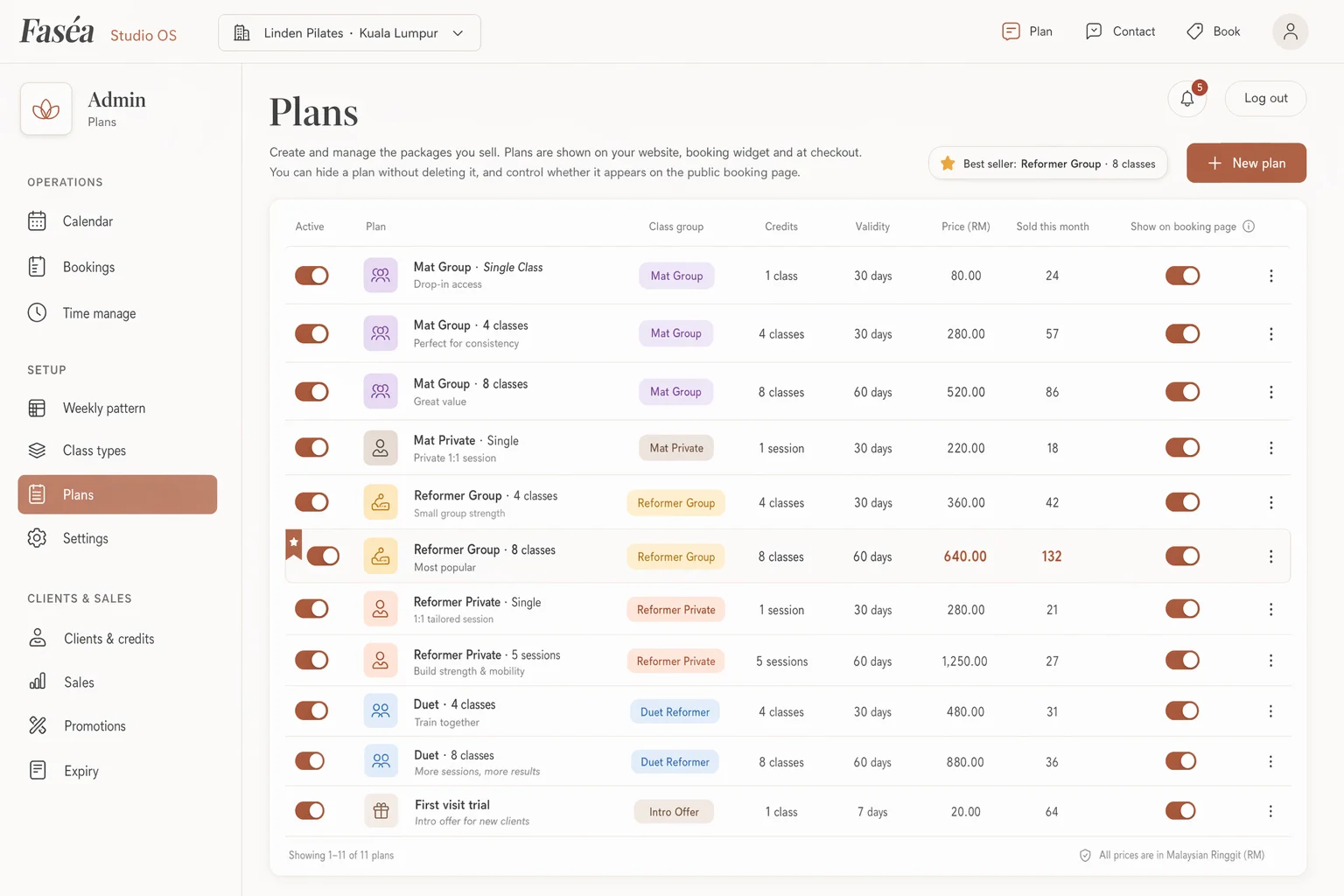Screen dimensions: 1344x896
Task: Open the Contact link in the header
Action: coord(1121,31)
